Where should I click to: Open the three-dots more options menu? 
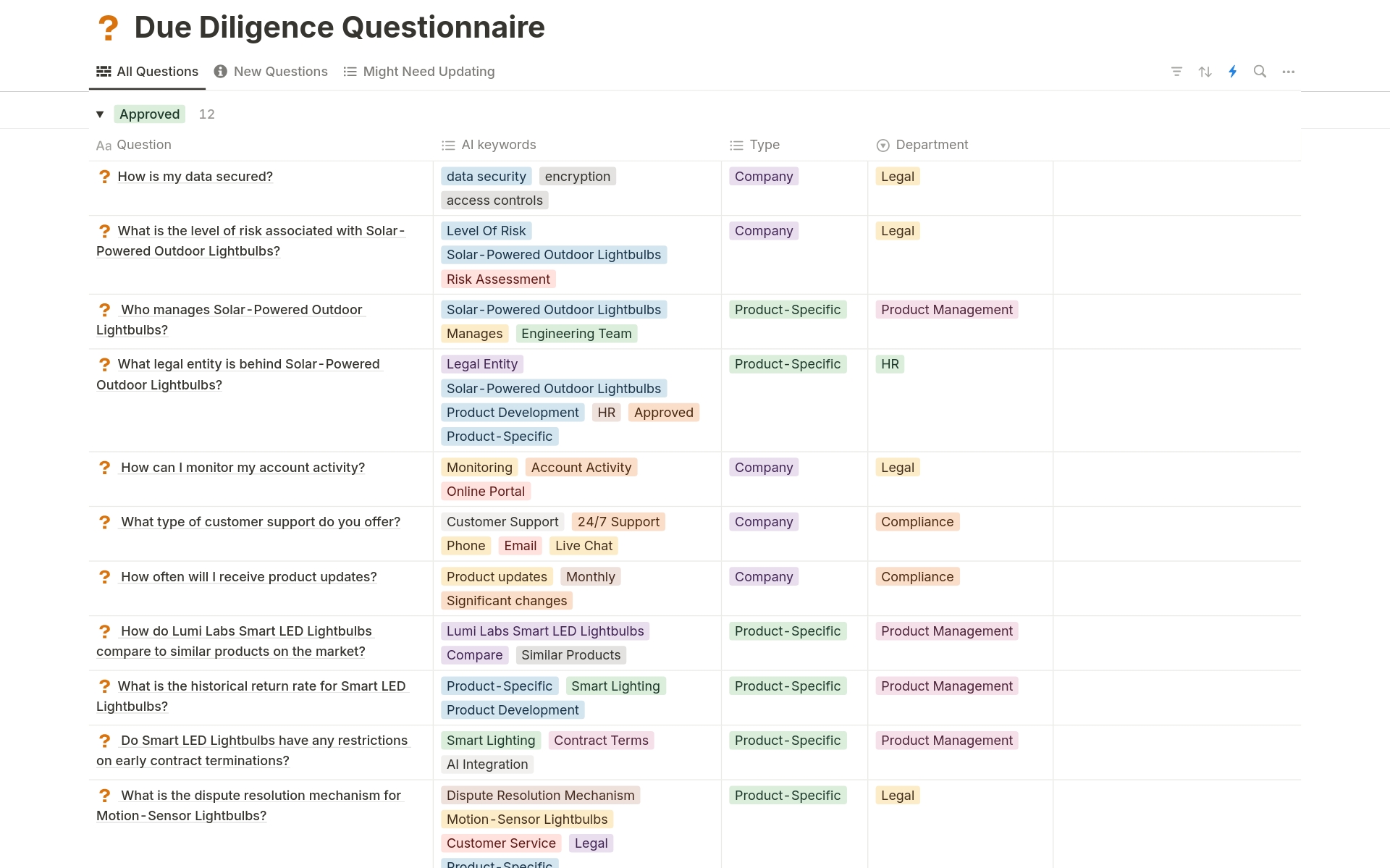coord(1288,72)
